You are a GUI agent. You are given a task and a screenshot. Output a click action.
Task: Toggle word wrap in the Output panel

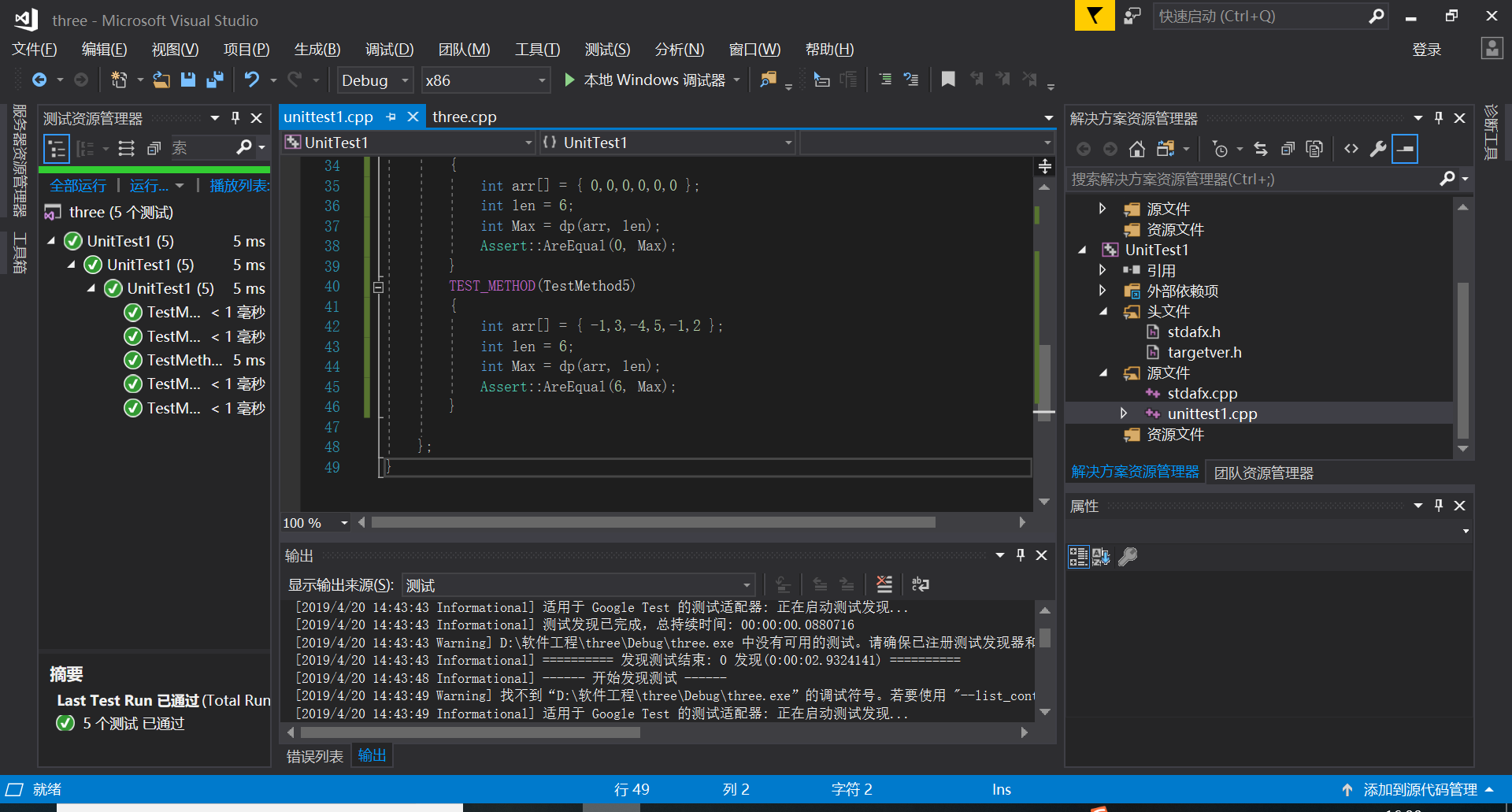(x=920, y=584)
